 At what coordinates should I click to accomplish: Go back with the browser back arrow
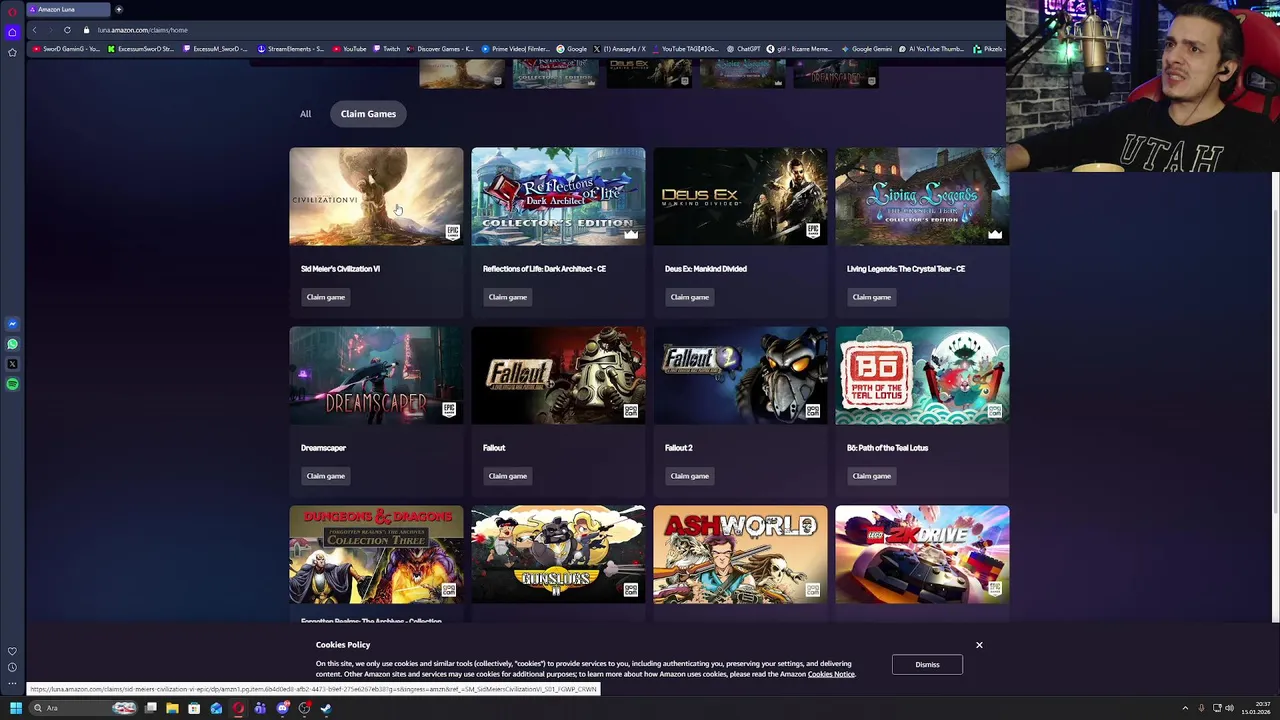tap(34, 30)
